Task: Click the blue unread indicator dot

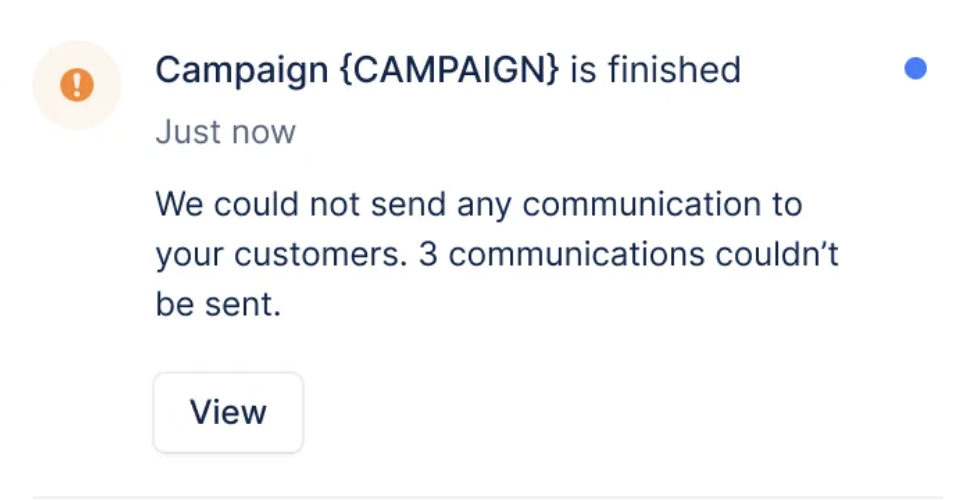Action: 915,69
